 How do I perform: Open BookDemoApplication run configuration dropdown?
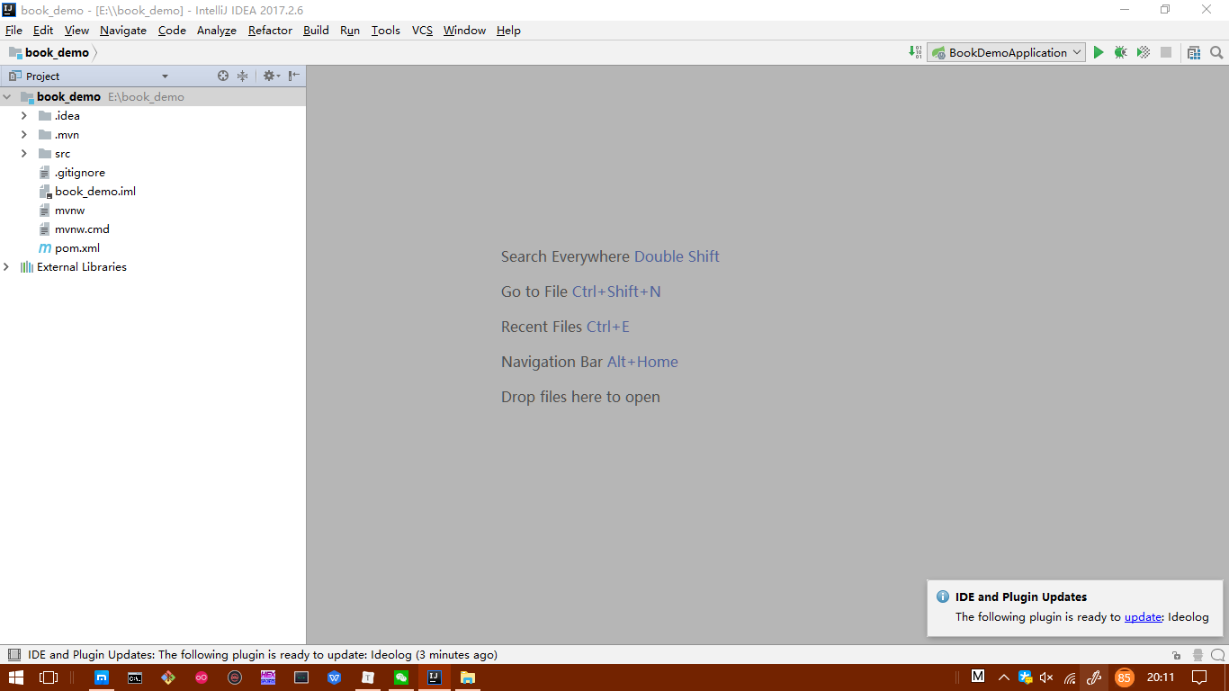[1006, 53]
